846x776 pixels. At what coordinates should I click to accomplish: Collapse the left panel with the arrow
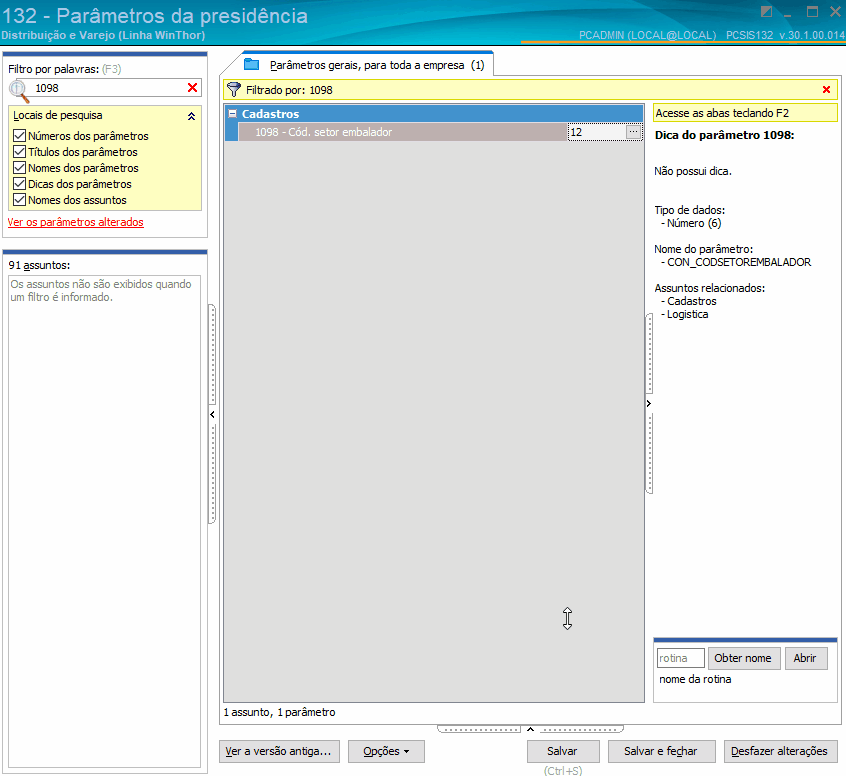pos(213,414)
